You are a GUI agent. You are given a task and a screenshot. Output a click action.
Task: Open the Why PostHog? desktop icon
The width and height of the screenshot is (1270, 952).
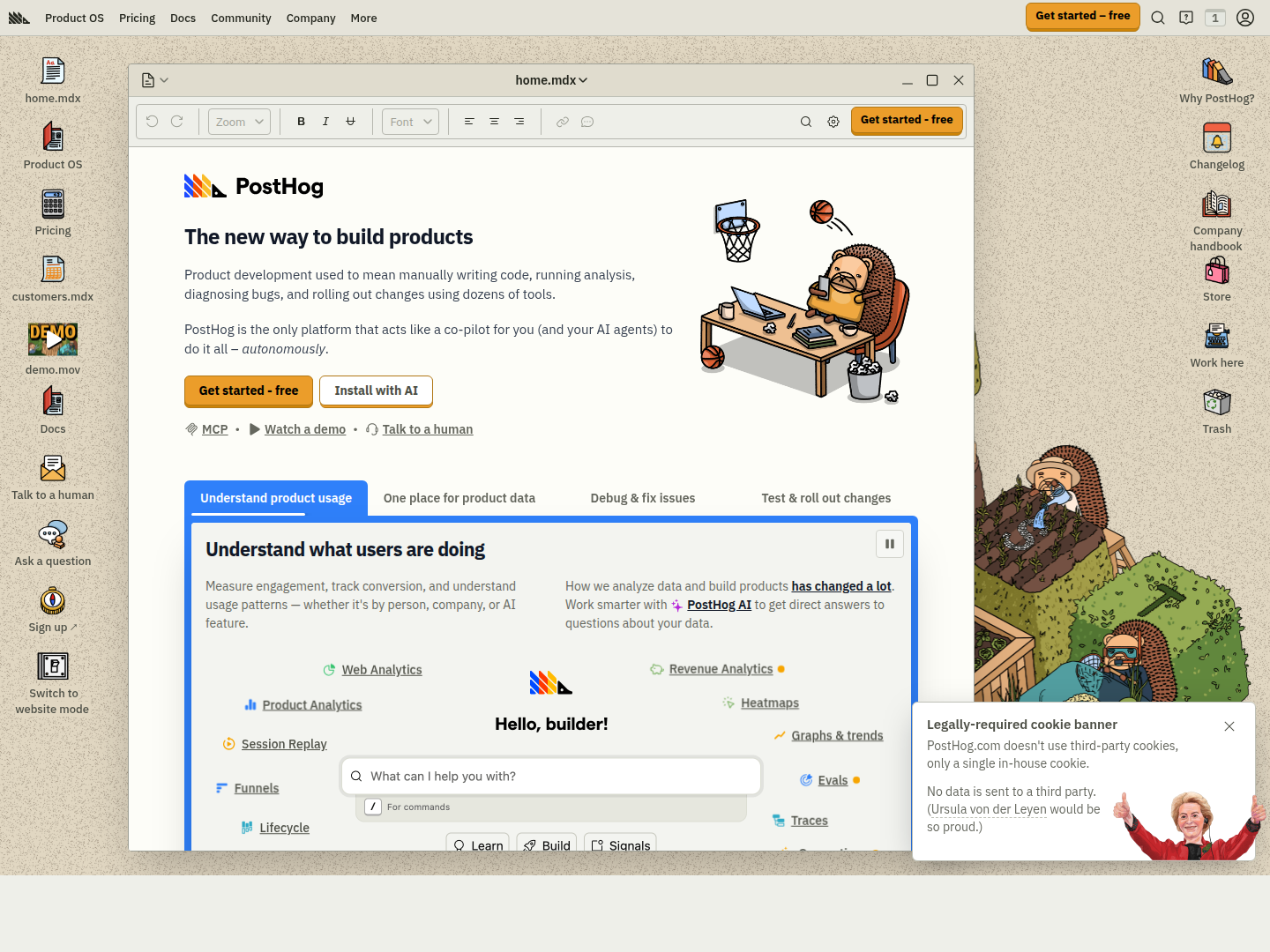[1217, 80]
